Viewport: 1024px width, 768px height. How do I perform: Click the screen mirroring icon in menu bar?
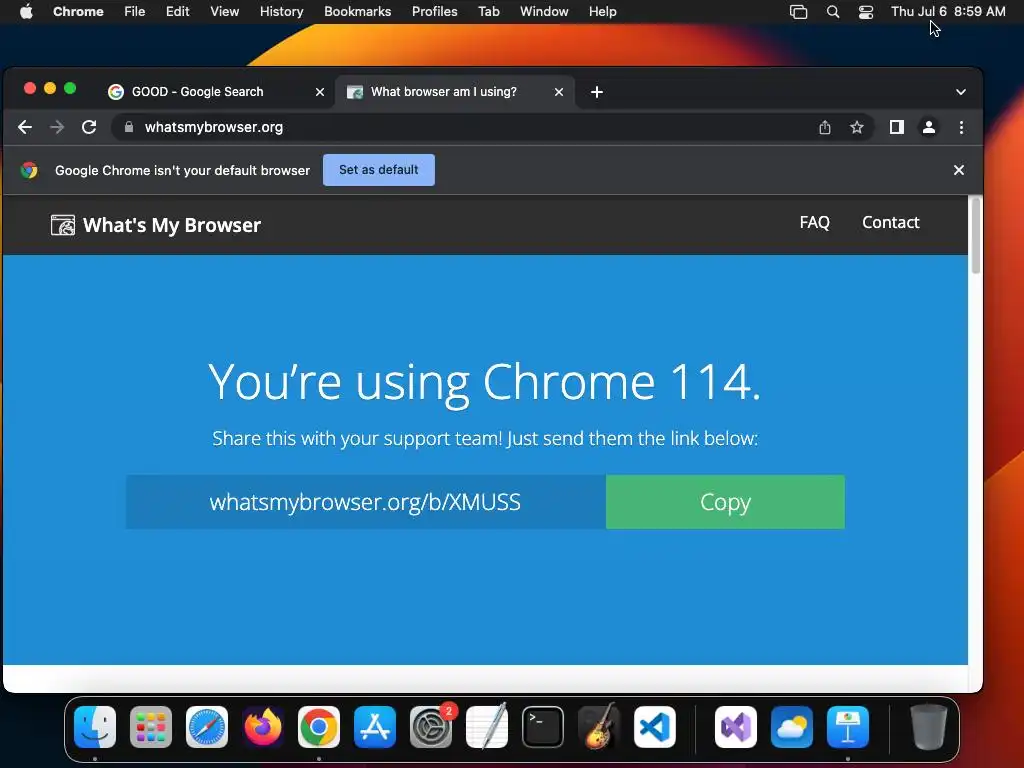(x=798, y=12)
